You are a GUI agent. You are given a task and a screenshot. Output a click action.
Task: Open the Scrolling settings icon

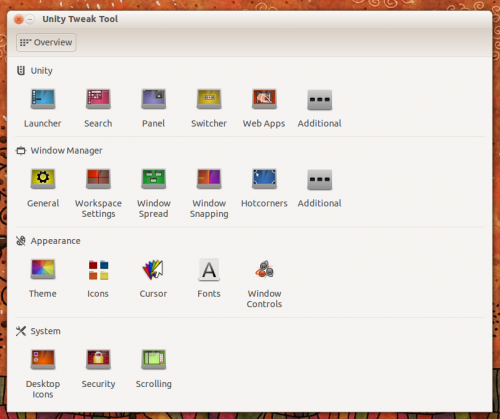coord(153,359)
